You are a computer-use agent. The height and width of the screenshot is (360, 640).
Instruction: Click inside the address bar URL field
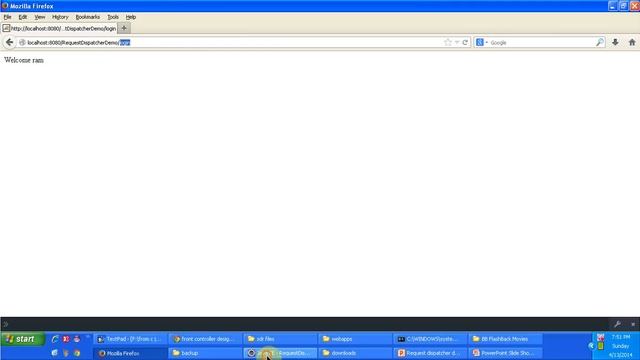coord(235,42)
